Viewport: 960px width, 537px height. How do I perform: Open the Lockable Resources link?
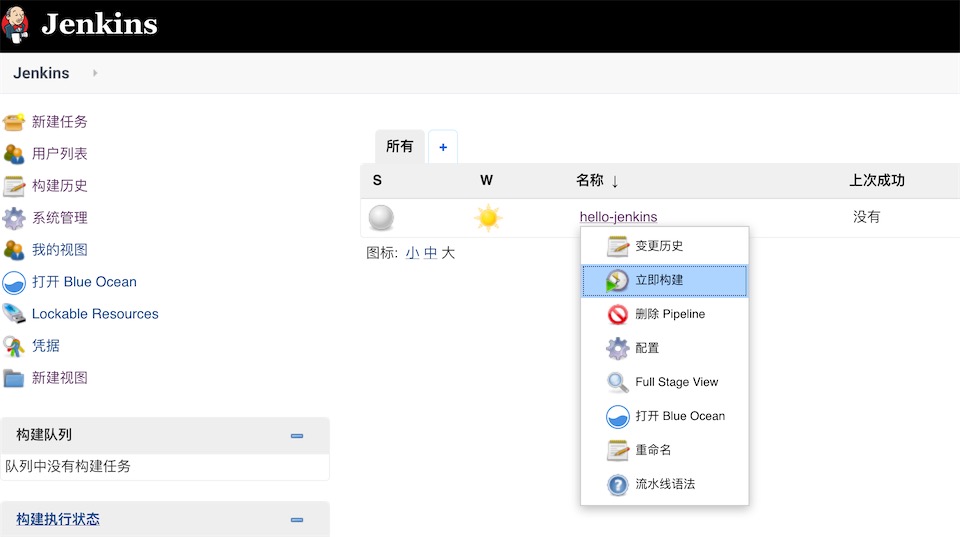point(95,314)
